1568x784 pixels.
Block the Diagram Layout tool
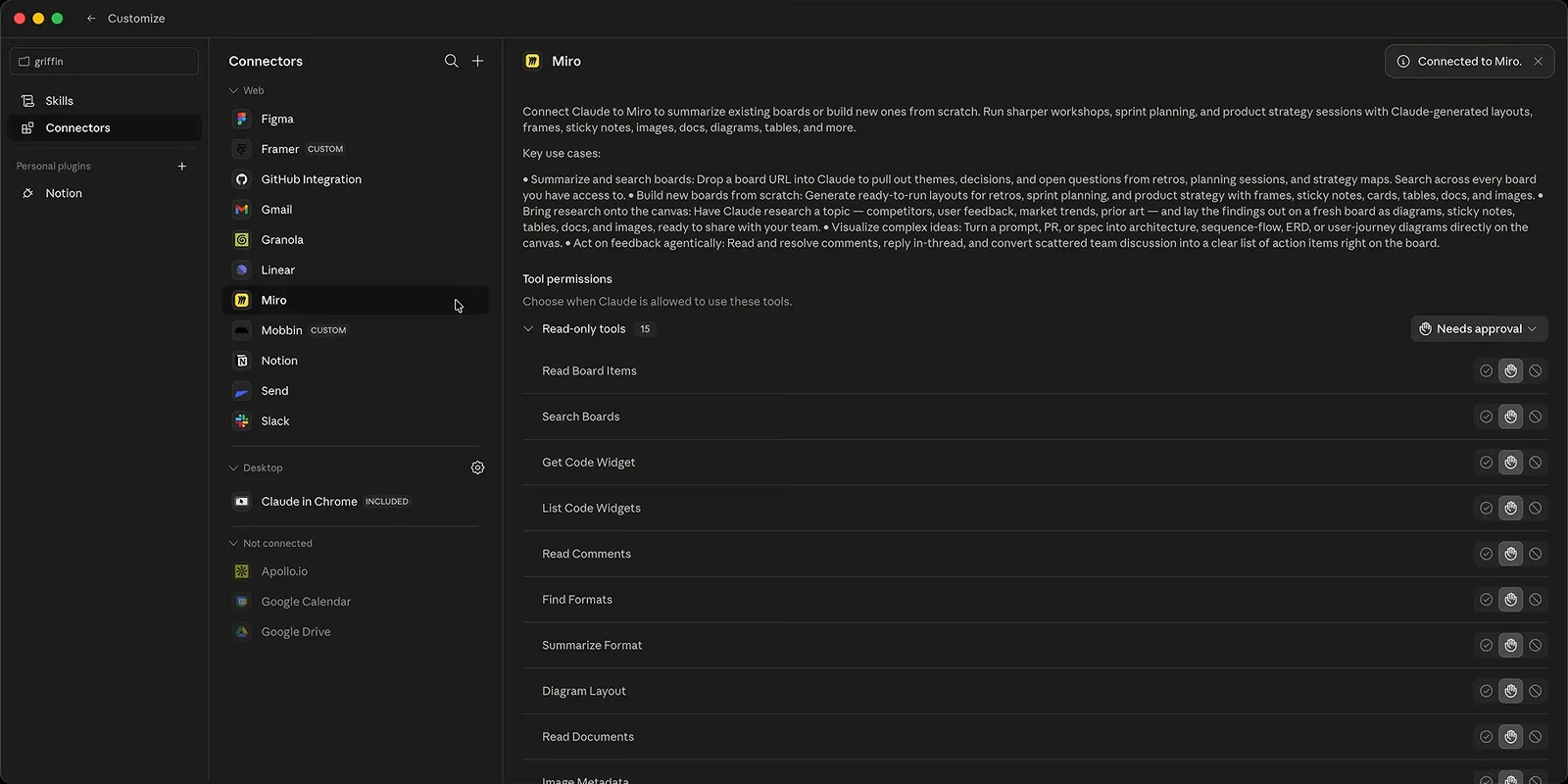(1536, 691)
